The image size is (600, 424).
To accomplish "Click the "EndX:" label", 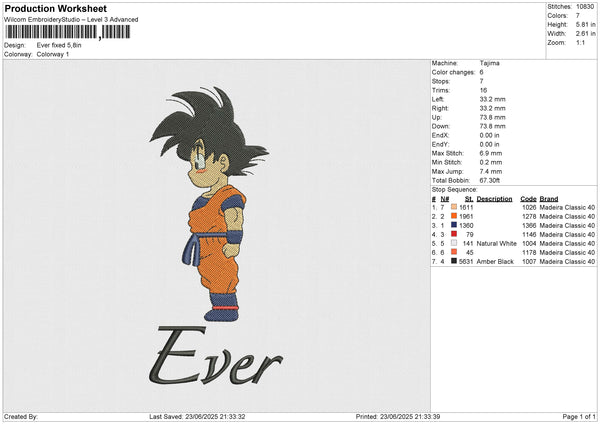I will coord(440,135).
